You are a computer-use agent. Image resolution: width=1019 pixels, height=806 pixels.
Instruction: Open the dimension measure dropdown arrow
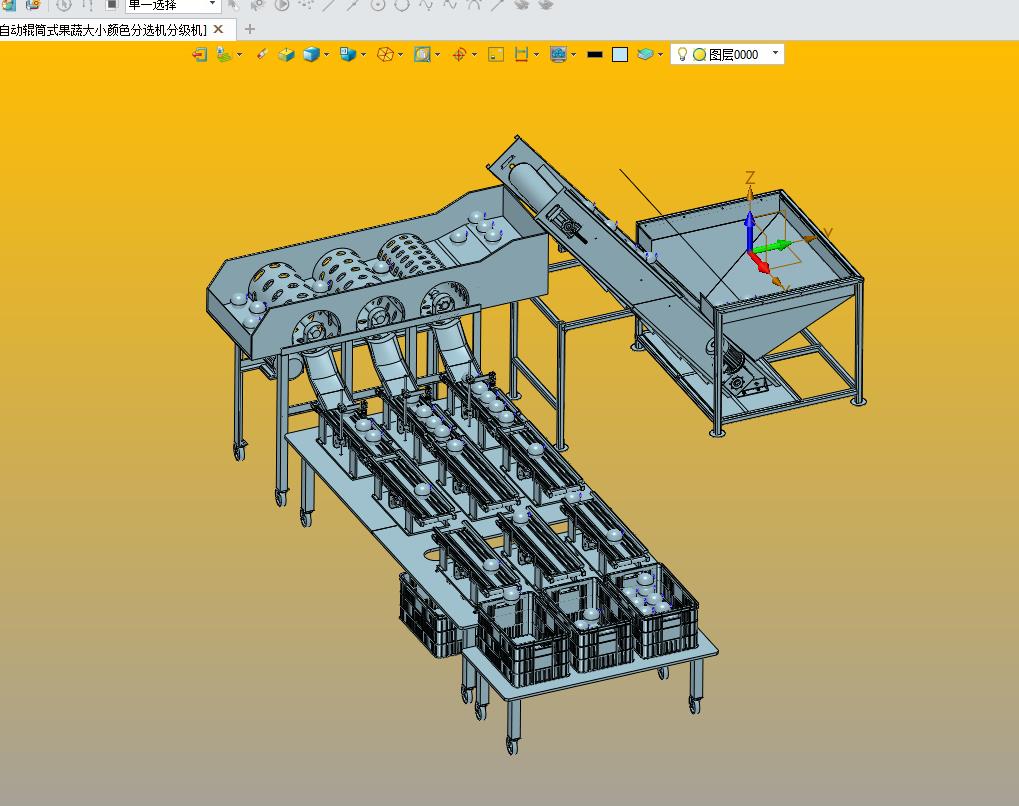536,55
